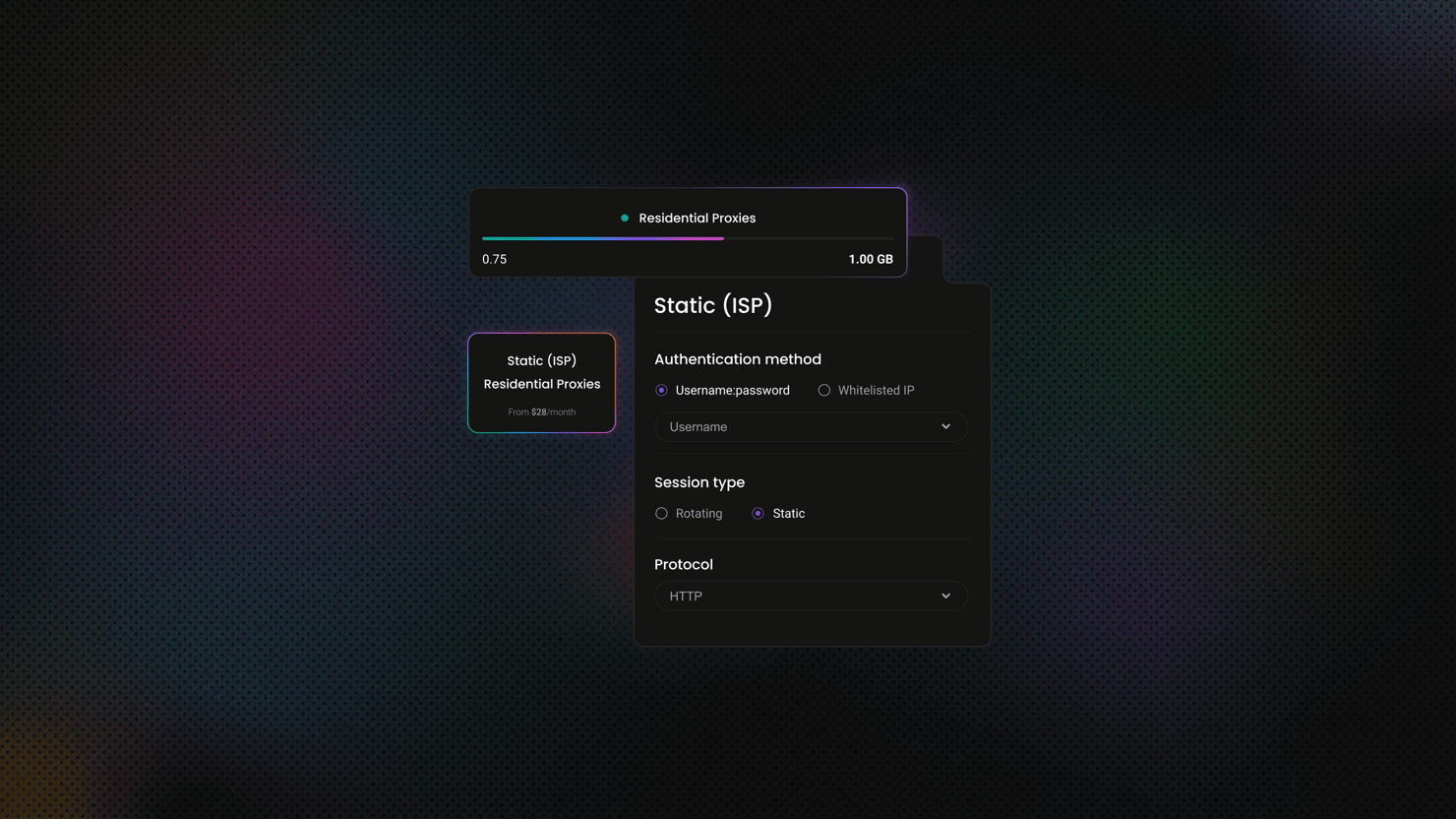Click the Session type section heading
Viewport: 1456px width, 819px height.
click(698, 482)
